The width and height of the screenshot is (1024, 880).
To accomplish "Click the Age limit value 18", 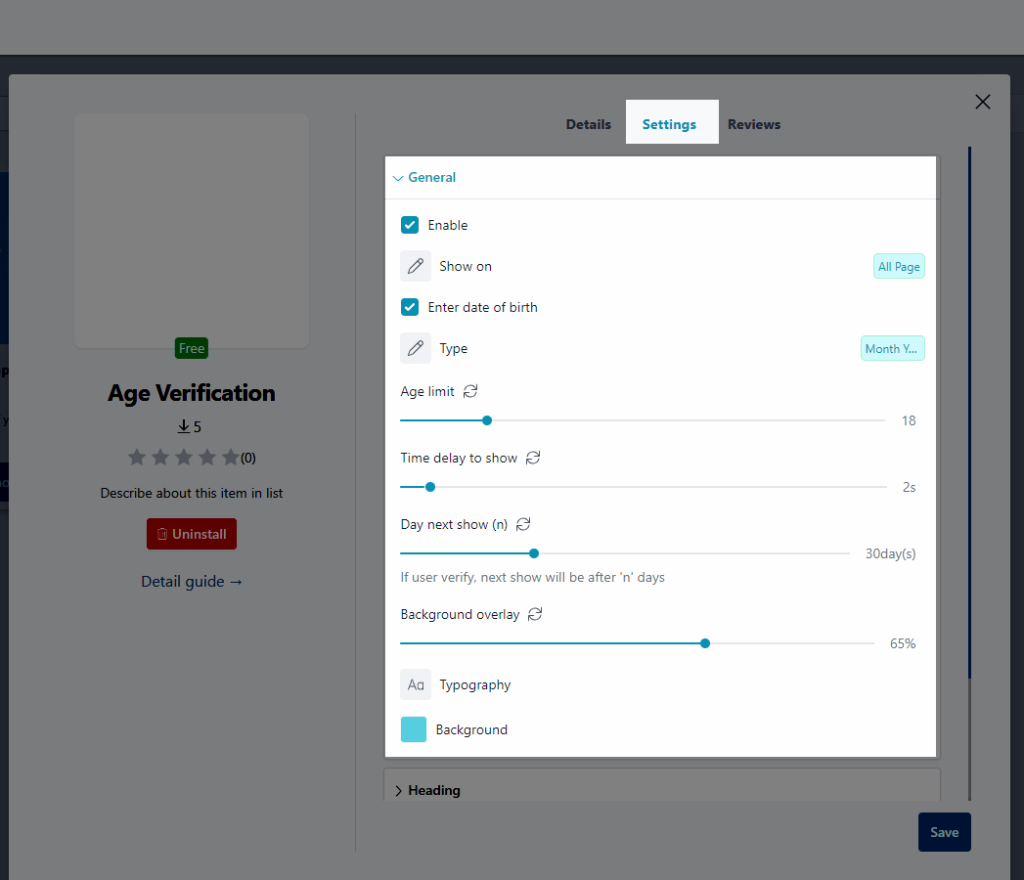I will click(908, 420).
